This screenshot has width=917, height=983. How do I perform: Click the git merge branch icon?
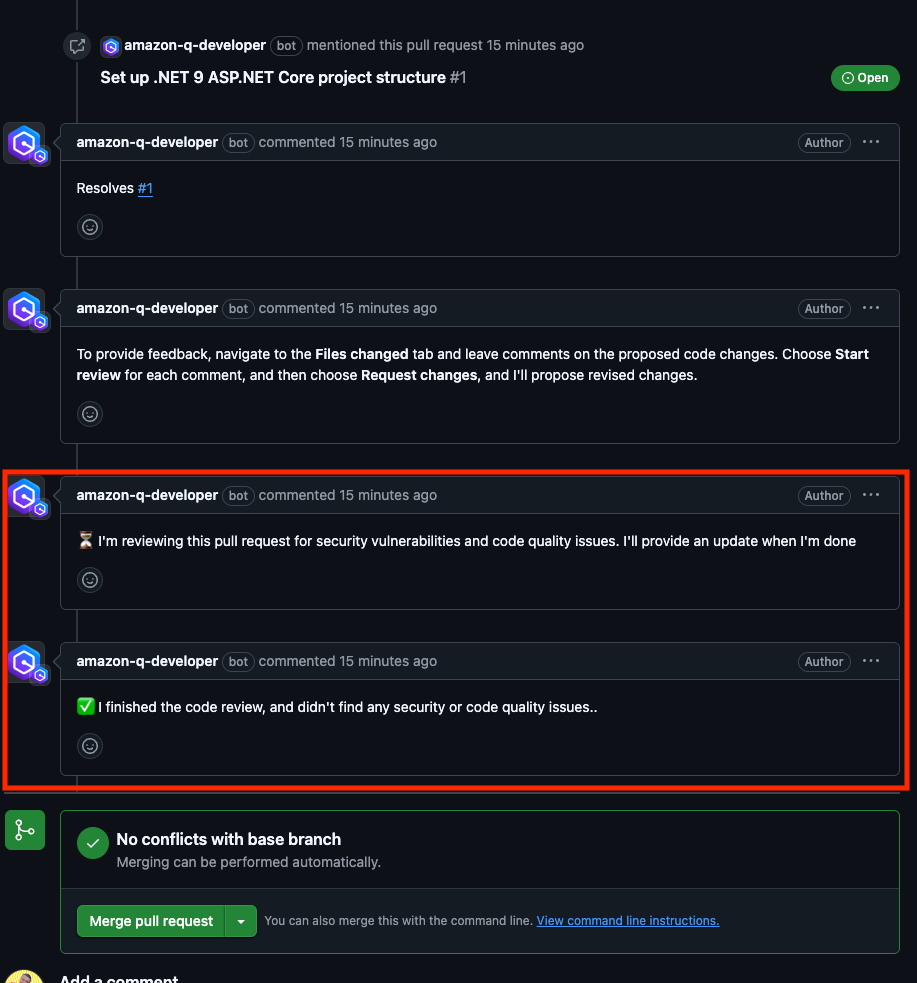pyautogui.click(x=25, y=830)
